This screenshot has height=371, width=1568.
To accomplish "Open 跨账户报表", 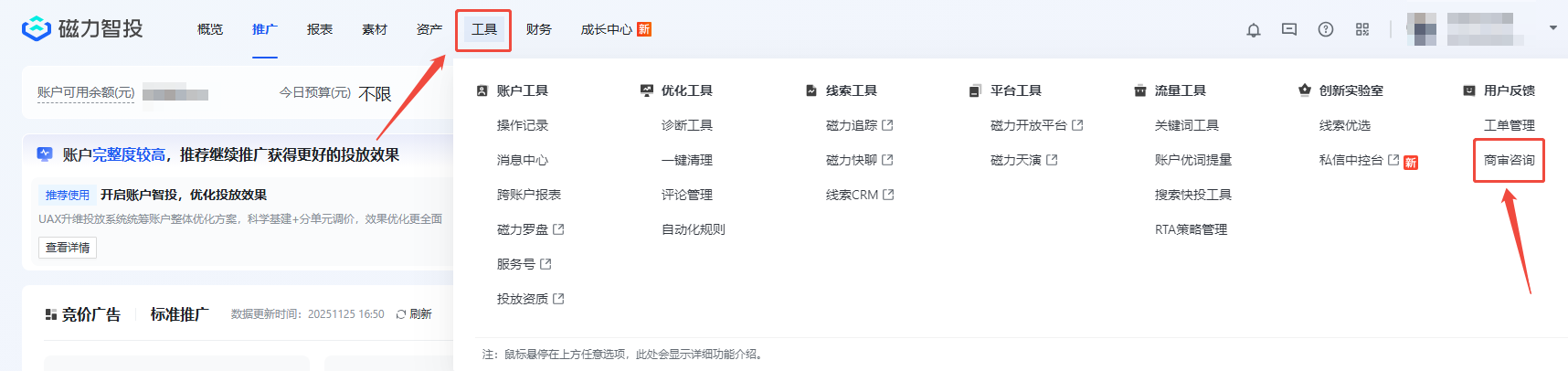I will [529, 195].
